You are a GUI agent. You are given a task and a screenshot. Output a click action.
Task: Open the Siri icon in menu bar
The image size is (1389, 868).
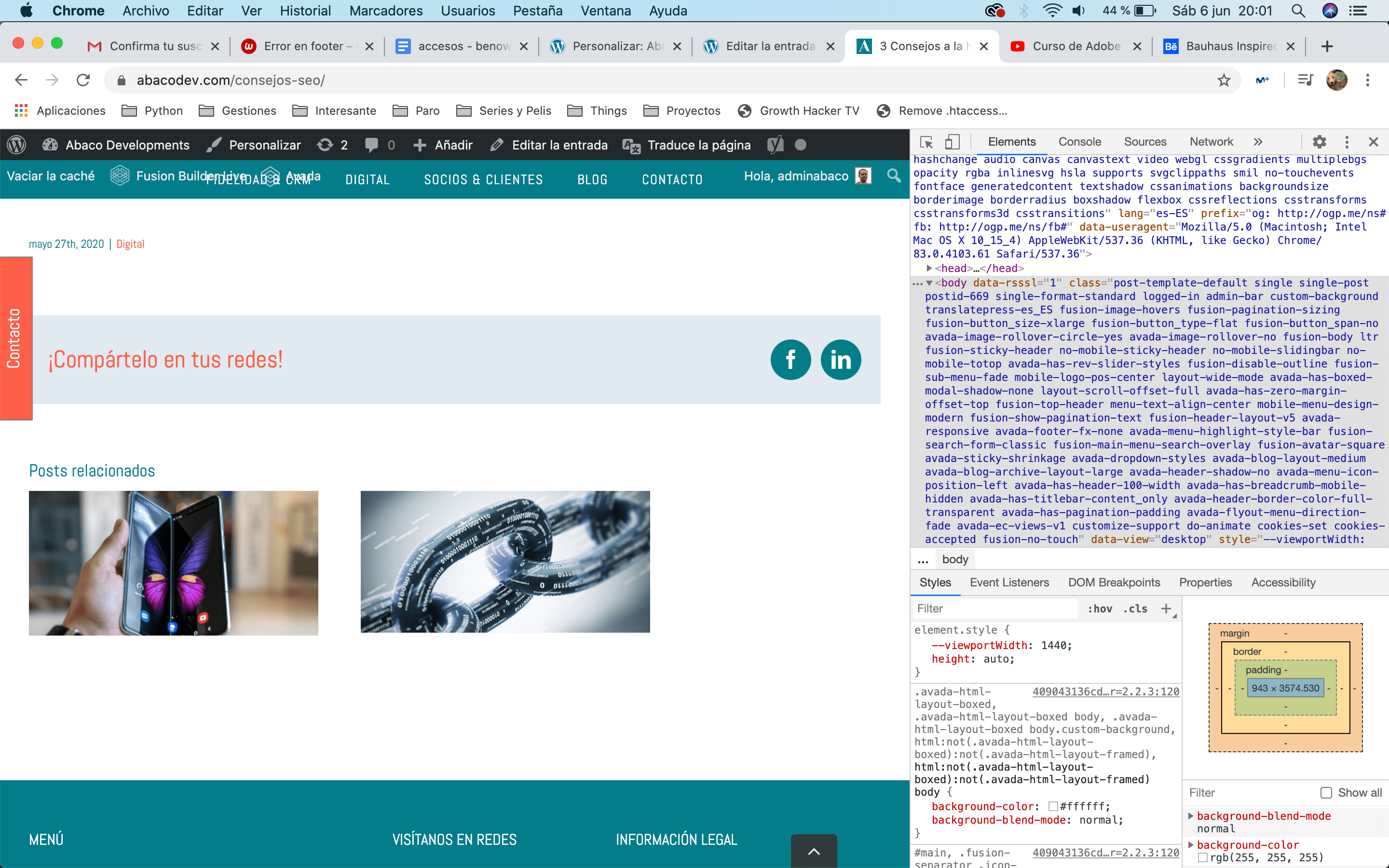pos(1330,11)
